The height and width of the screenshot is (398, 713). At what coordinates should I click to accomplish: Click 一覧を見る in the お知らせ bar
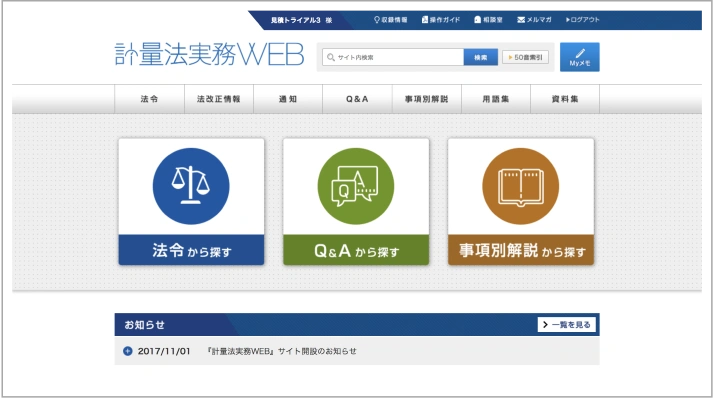tap(567, 324)
